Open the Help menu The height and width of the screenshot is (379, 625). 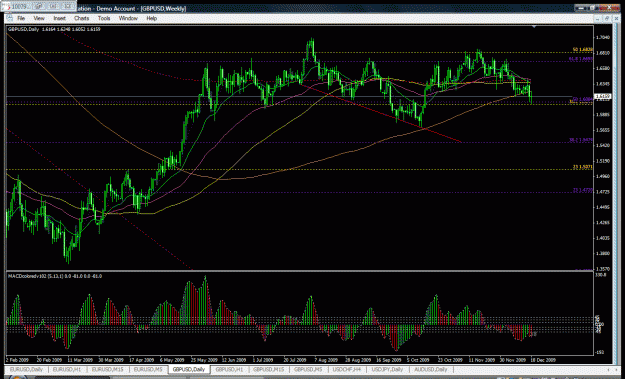point(151,18)
